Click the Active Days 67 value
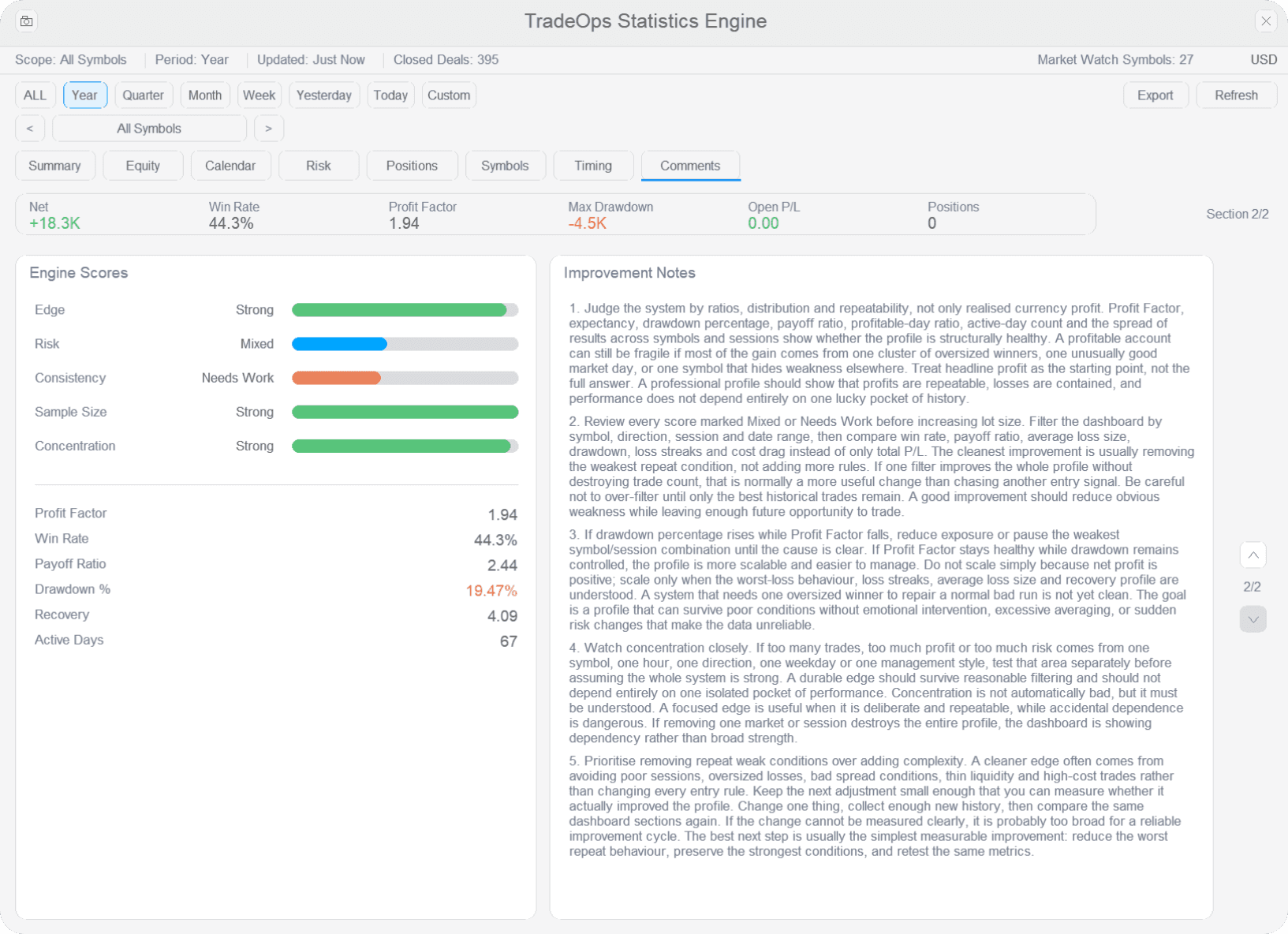 (x=509, y=641)
